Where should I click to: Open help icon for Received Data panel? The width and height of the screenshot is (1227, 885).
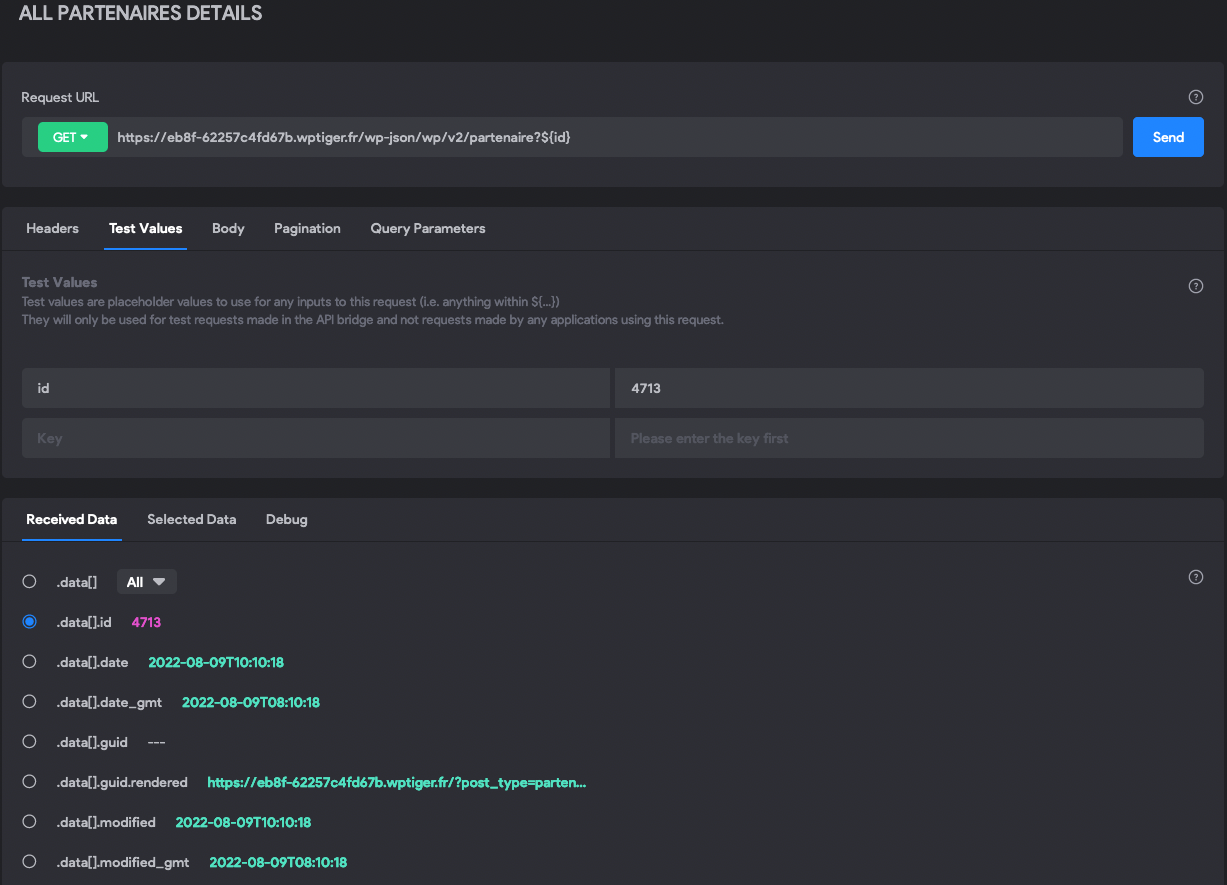click(1195, 577)
